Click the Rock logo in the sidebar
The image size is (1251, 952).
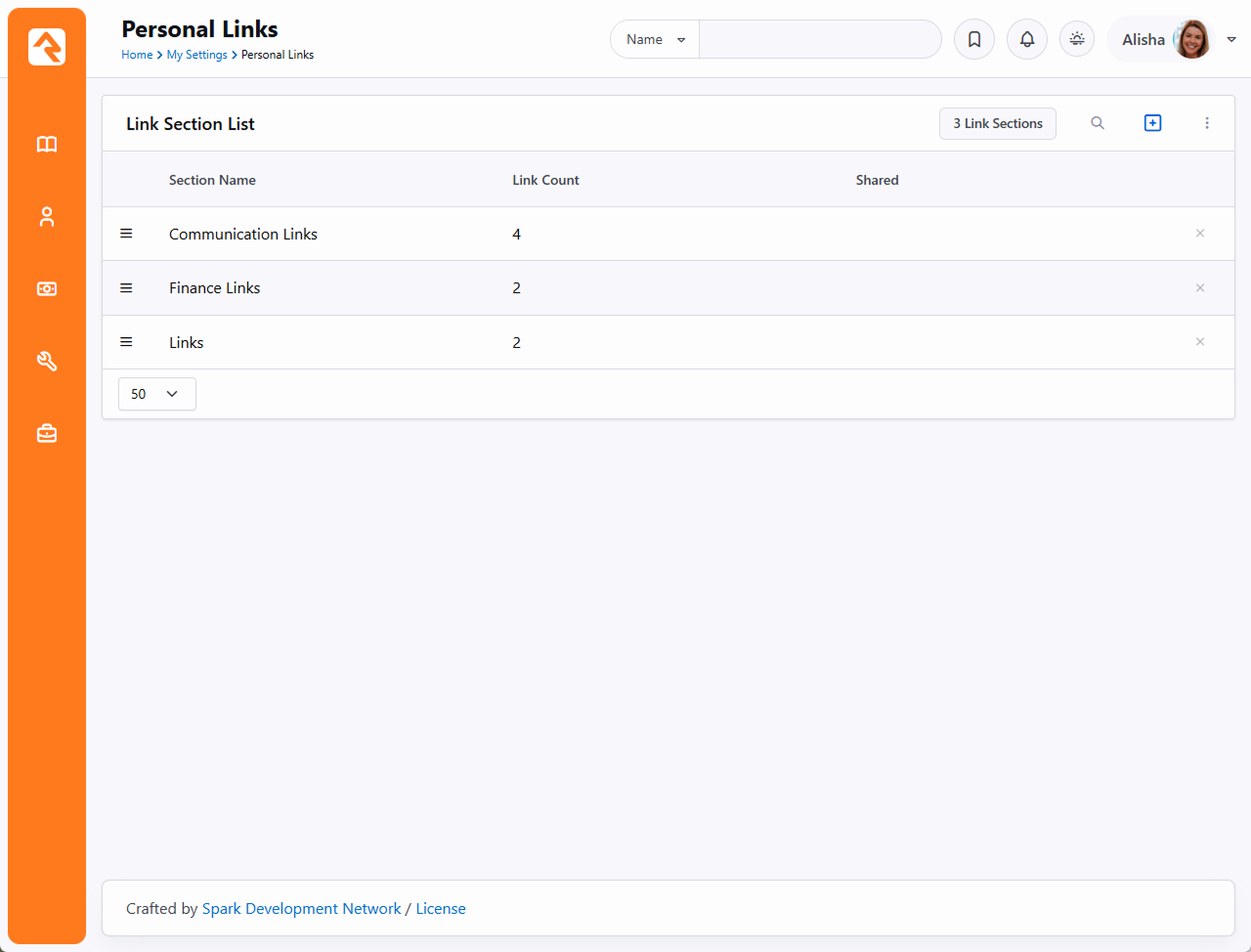click(x=47, y=47)
